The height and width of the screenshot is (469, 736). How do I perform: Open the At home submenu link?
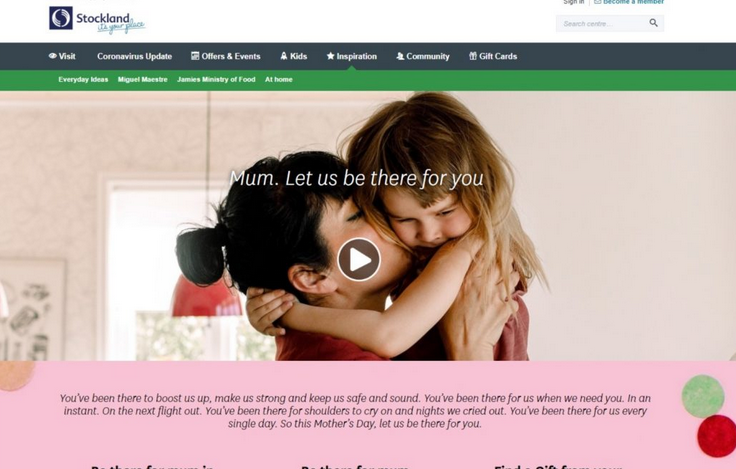(279, 80)
